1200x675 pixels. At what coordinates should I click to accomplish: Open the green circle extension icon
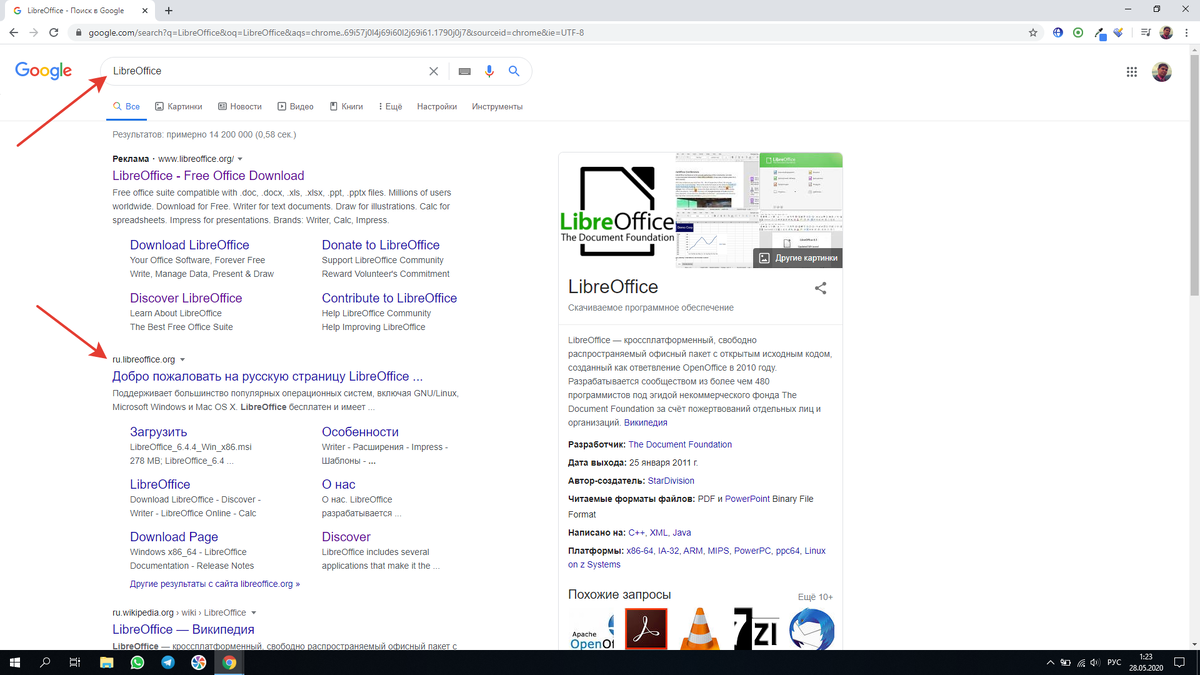coord(1078,32)
